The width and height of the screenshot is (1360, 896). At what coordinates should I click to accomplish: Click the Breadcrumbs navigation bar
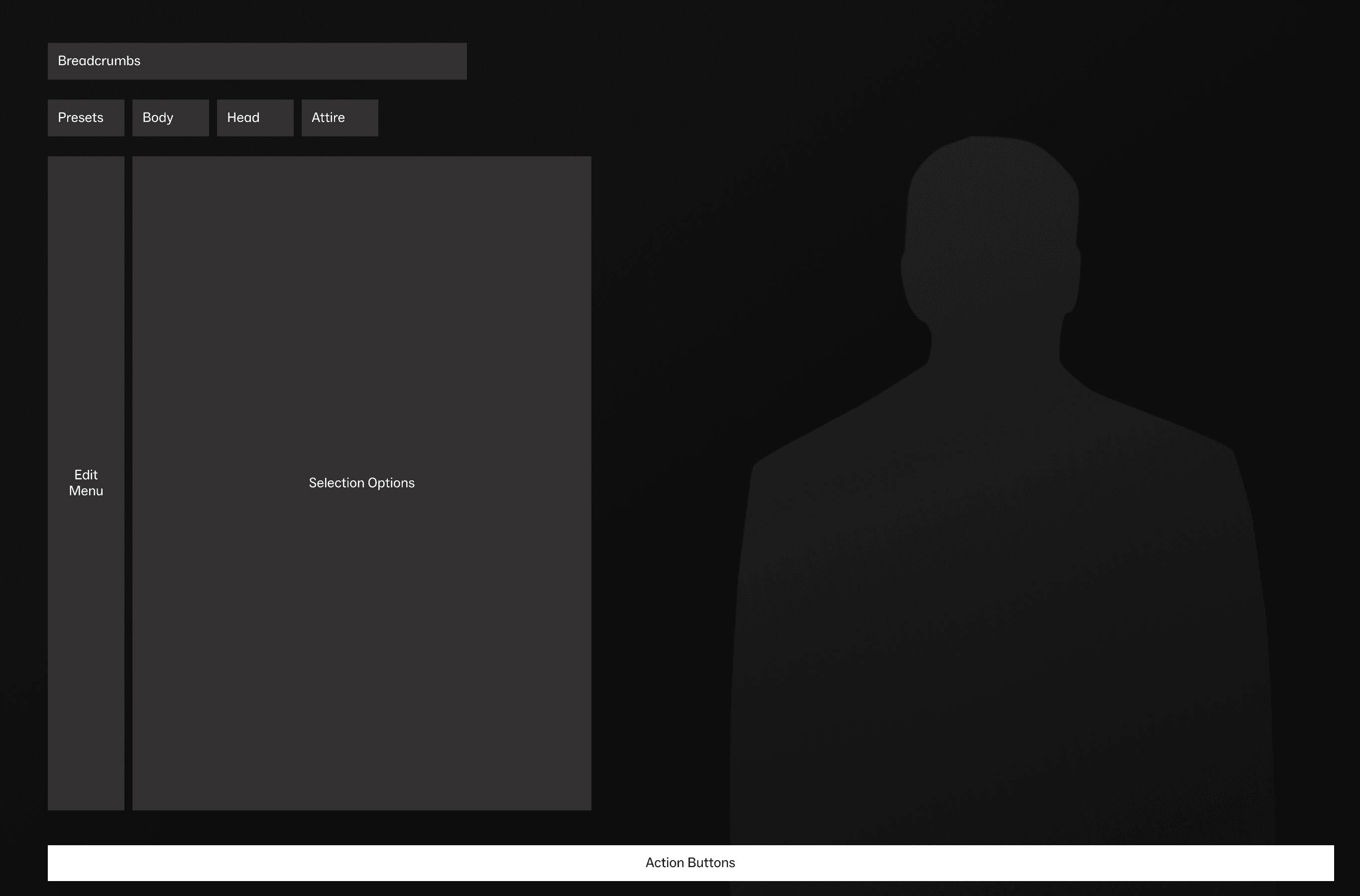(257, 61)
